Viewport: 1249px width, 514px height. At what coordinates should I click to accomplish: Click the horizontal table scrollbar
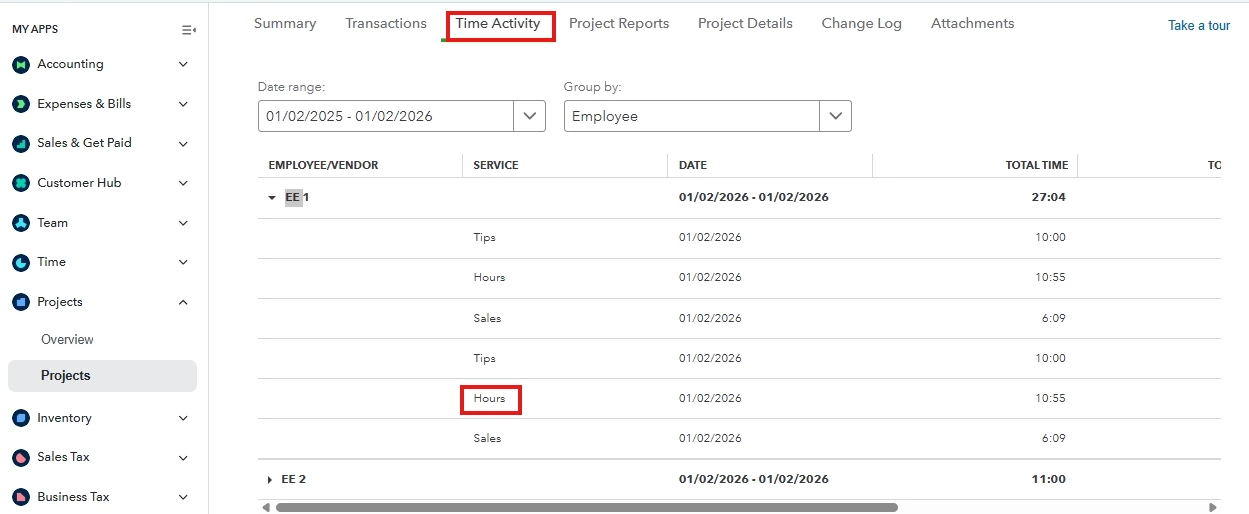click(x=587, y=507)
